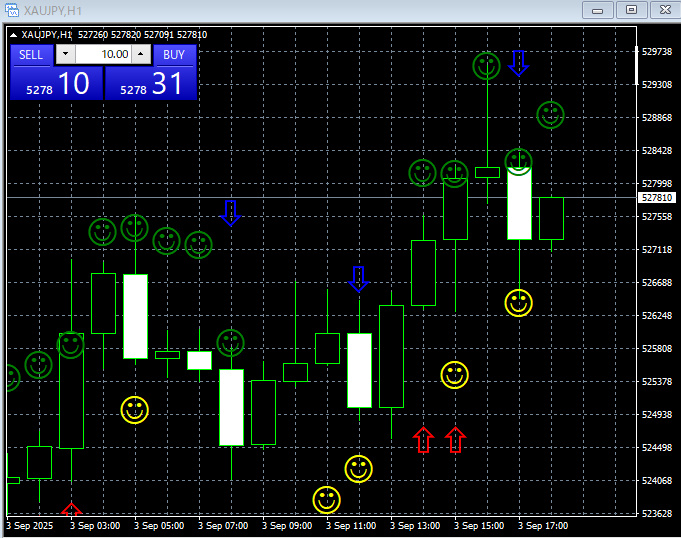Click the last candle body at 18:00

tap(552, 218)
